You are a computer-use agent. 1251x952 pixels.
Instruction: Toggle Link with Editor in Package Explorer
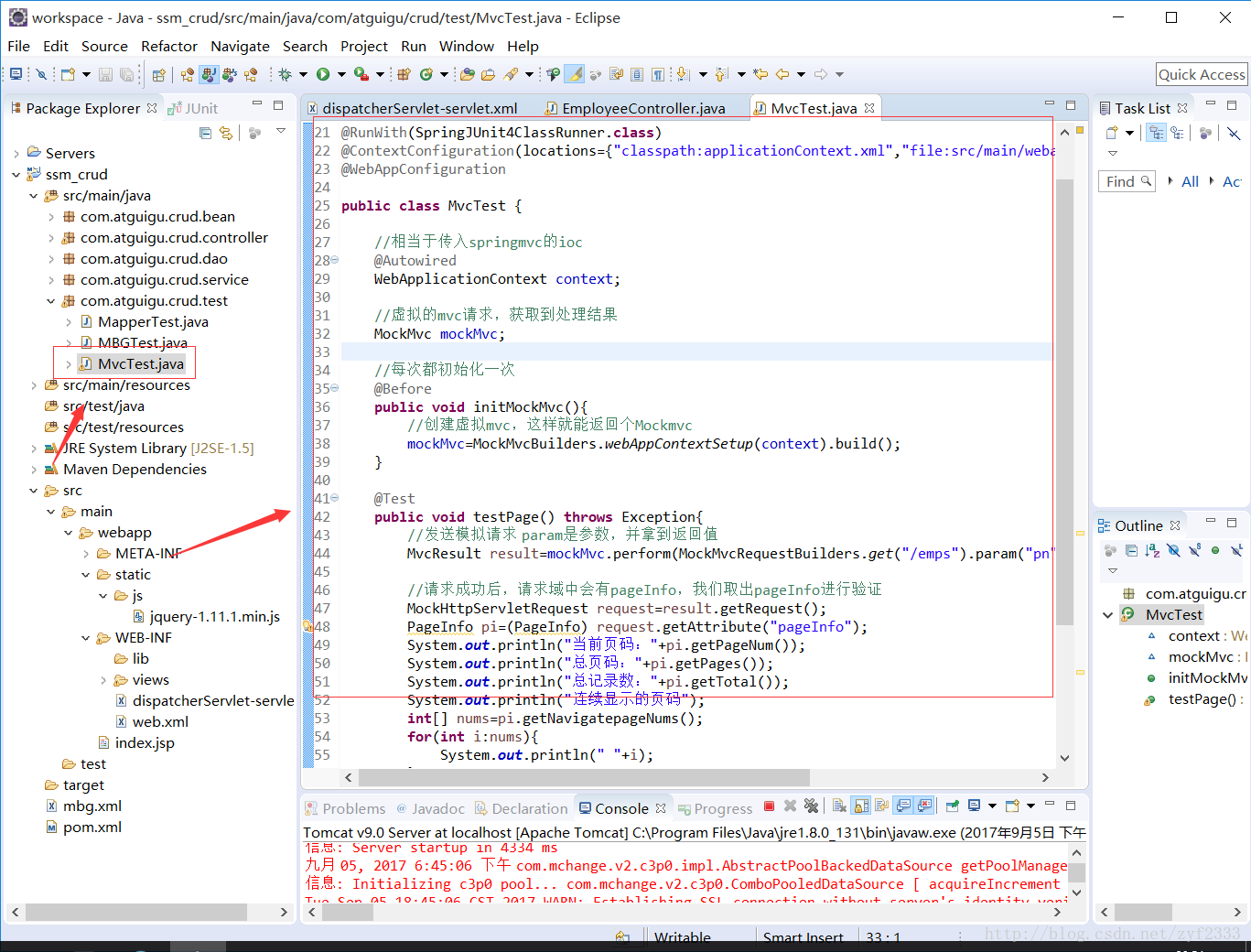coord(226,133)
